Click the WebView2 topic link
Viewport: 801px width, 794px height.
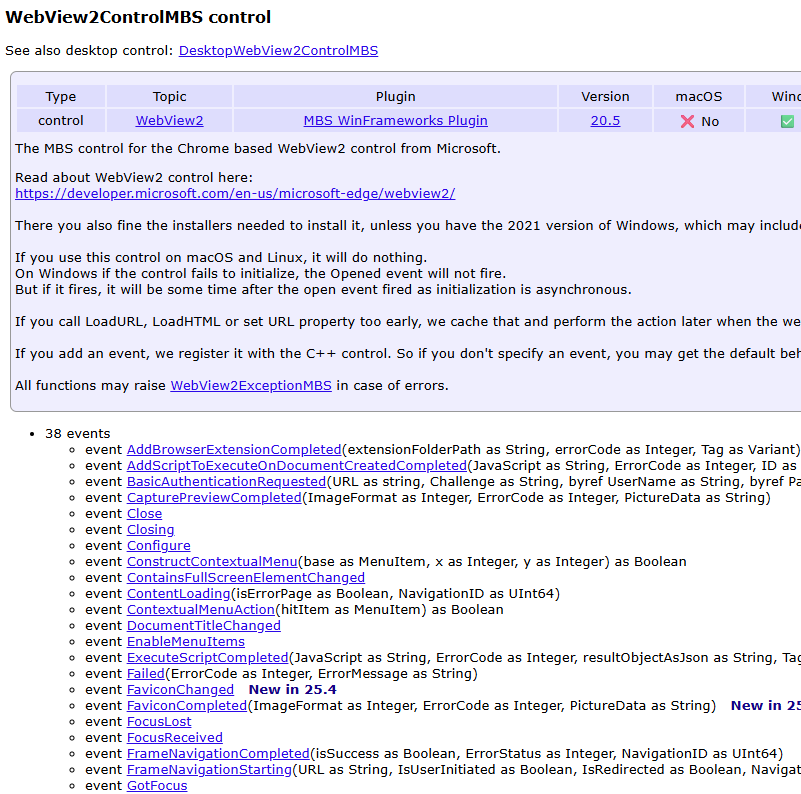169,121
